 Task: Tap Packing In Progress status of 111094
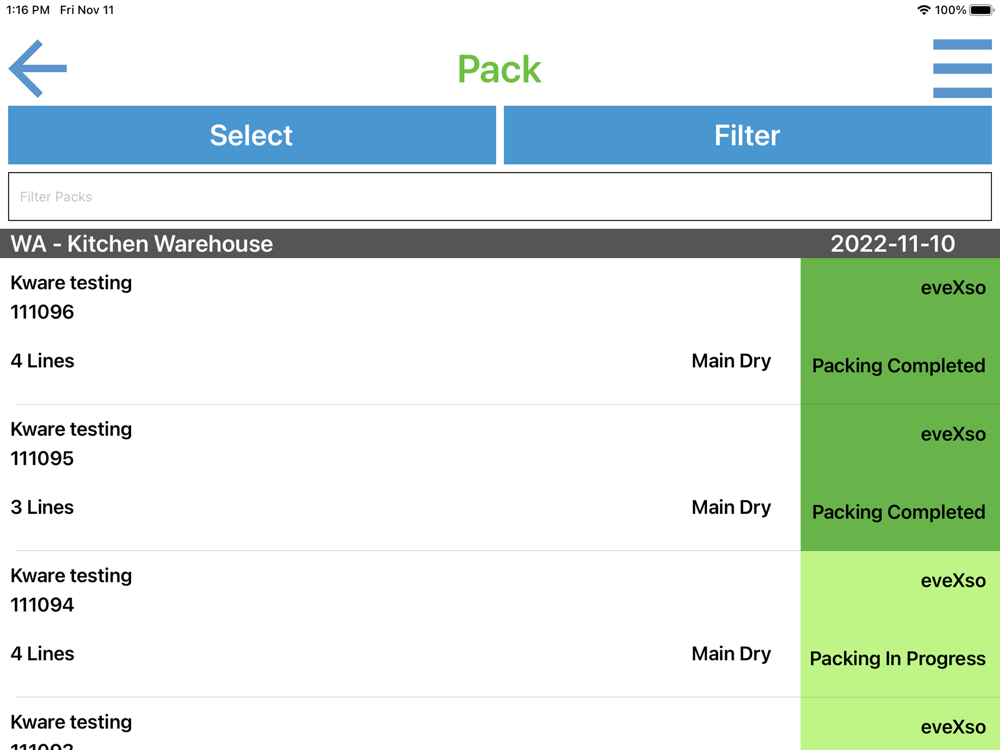pyautogui.click(x=897, y=659)
